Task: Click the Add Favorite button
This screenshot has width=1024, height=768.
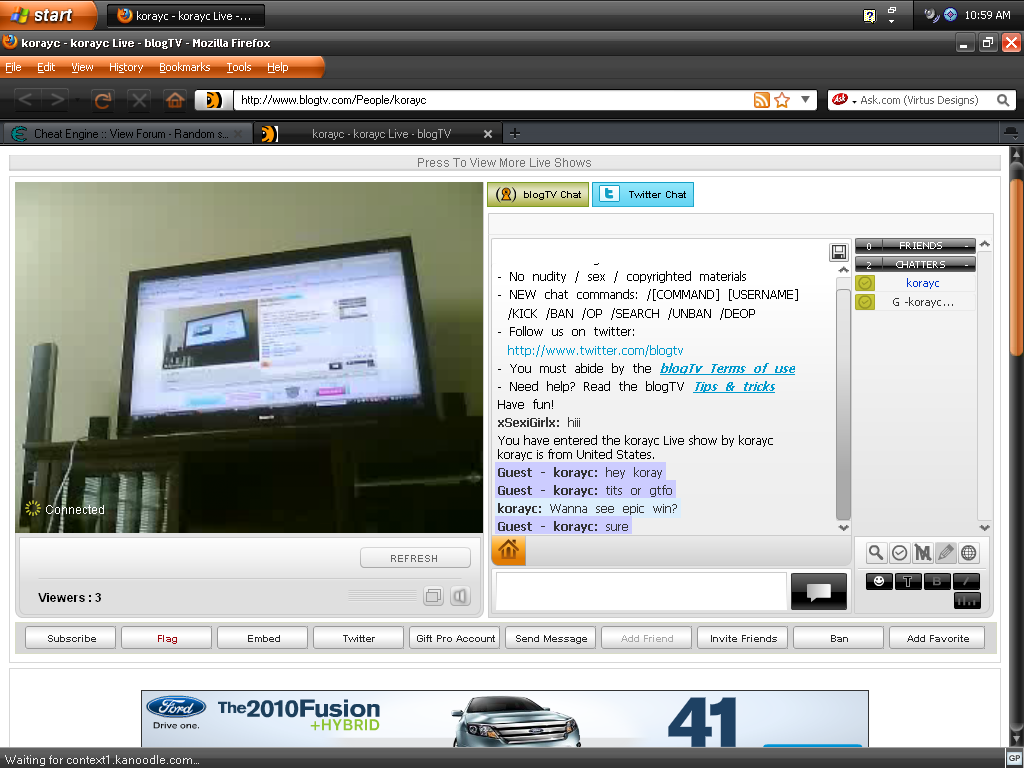Action: tap(938, 639)
